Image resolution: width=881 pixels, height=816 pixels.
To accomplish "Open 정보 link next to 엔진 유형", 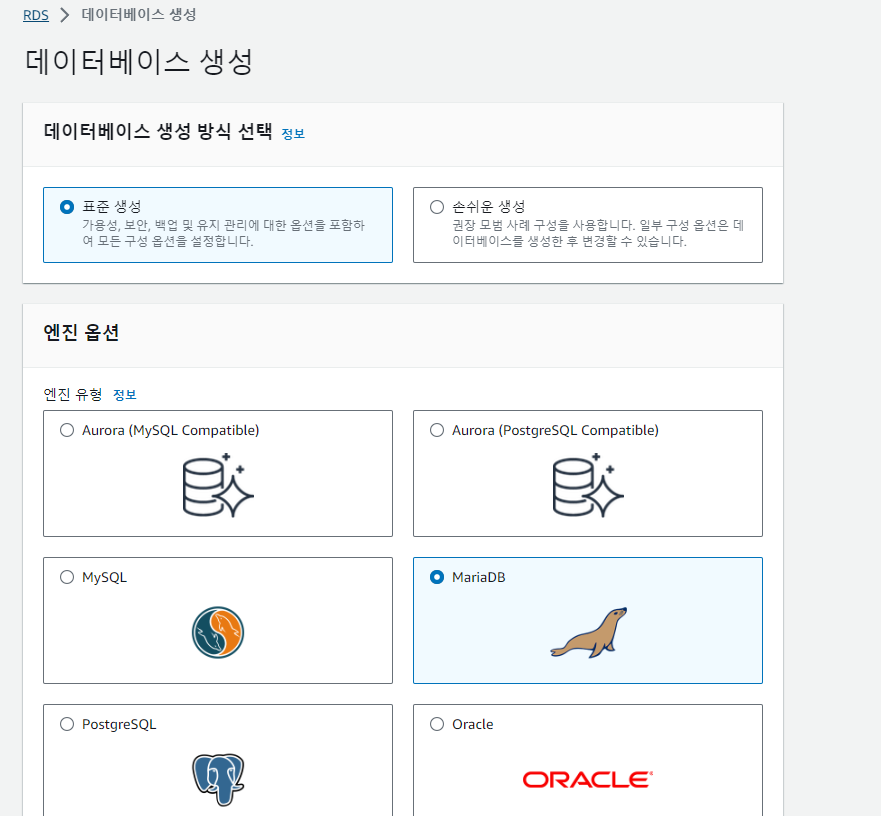I will pyautogui.click(x=125, y=395).
